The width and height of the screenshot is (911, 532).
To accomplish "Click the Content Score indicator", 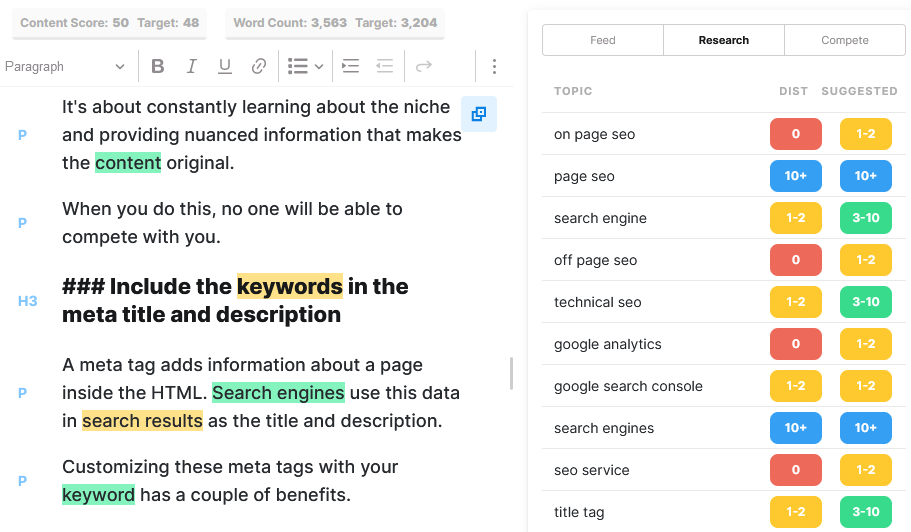I will [109, 23].
